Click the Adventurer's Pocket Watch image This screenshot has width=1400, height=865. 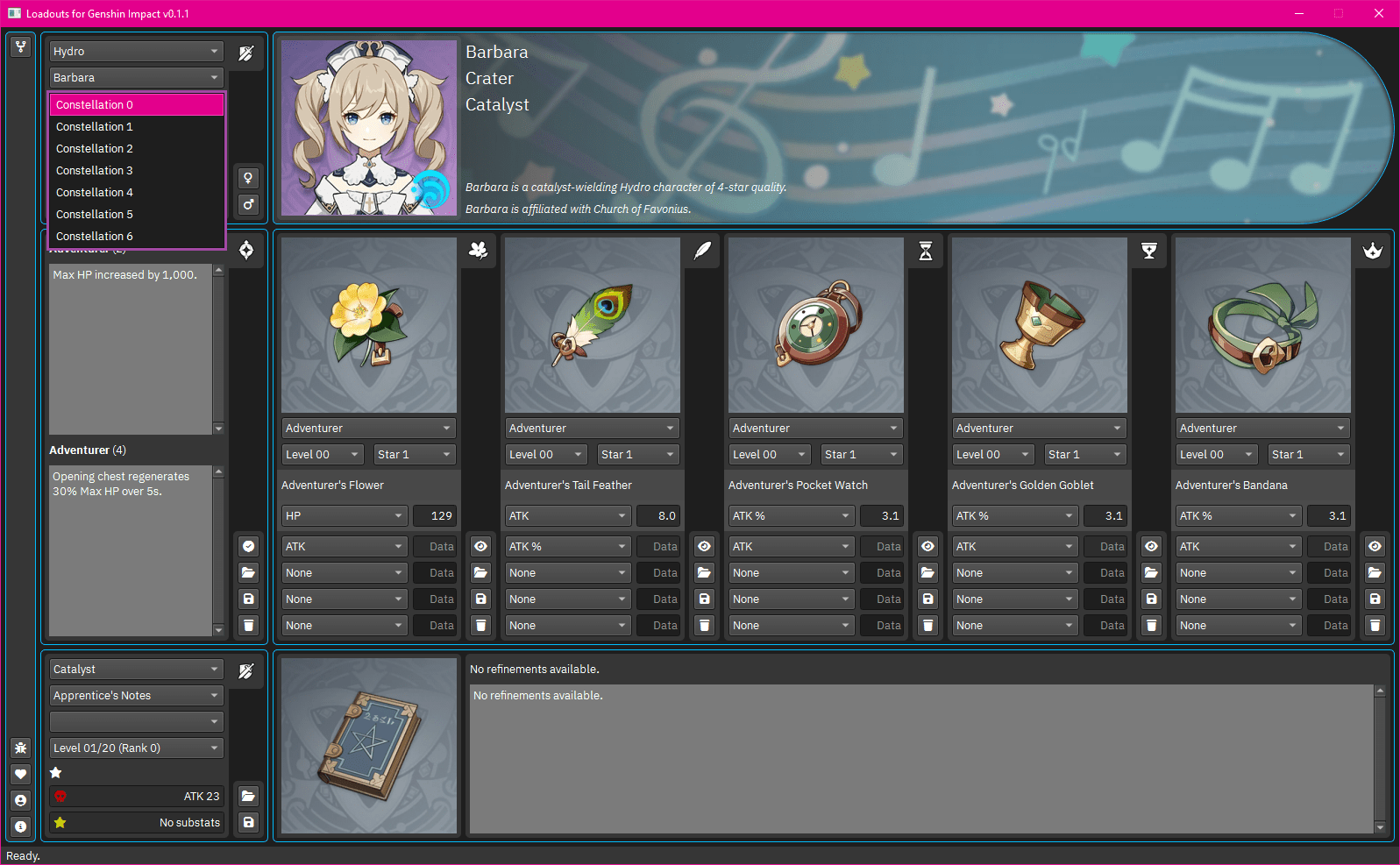(x=816, y=325)
